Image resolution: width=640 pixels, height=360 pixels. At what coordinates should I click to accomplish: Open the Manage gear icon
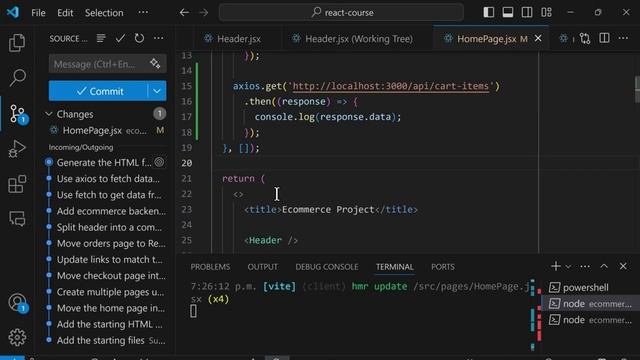17,337
